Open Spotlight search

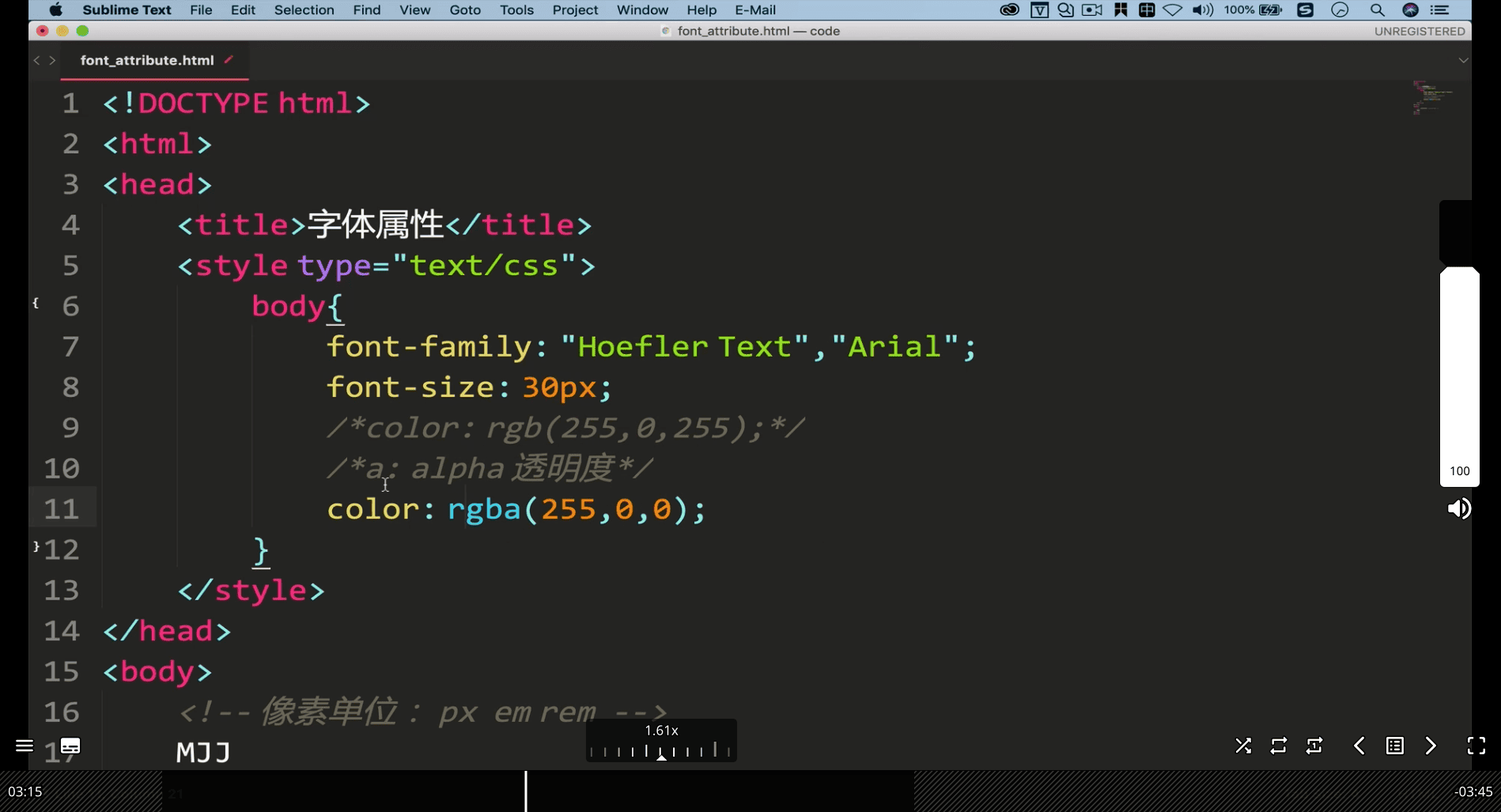click(x=1378, y=10)
